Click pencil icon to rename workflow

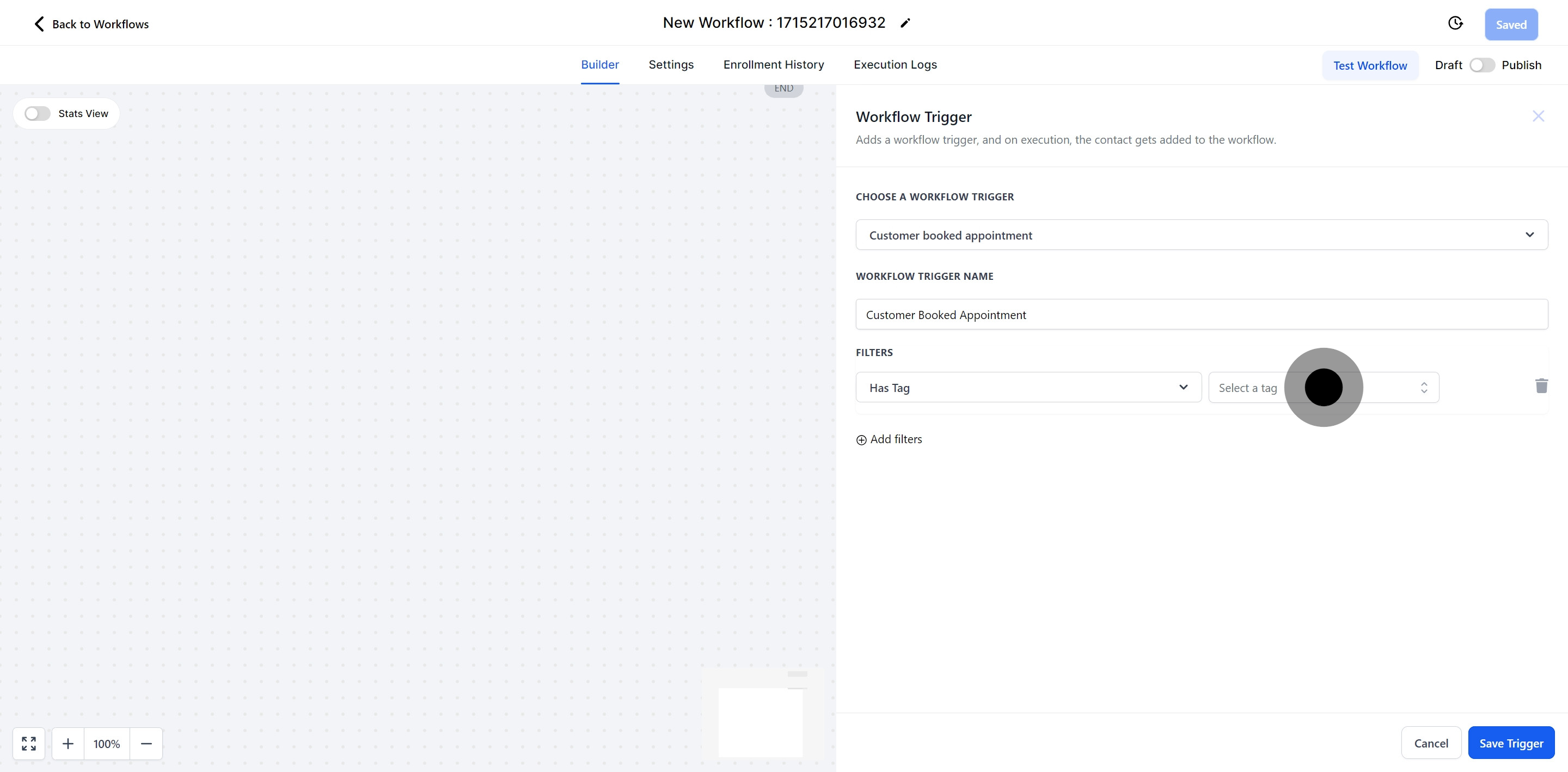pyautogui.click(x=905, y=23)
